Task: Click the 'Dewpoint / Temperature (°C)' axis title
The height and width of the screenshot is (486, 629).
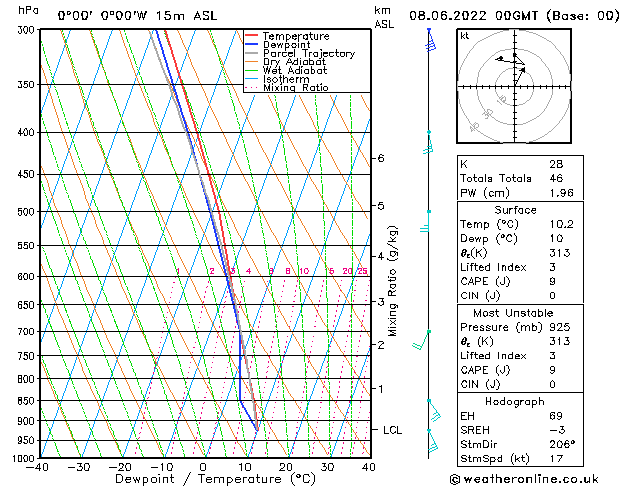Action: coord(215,479)
